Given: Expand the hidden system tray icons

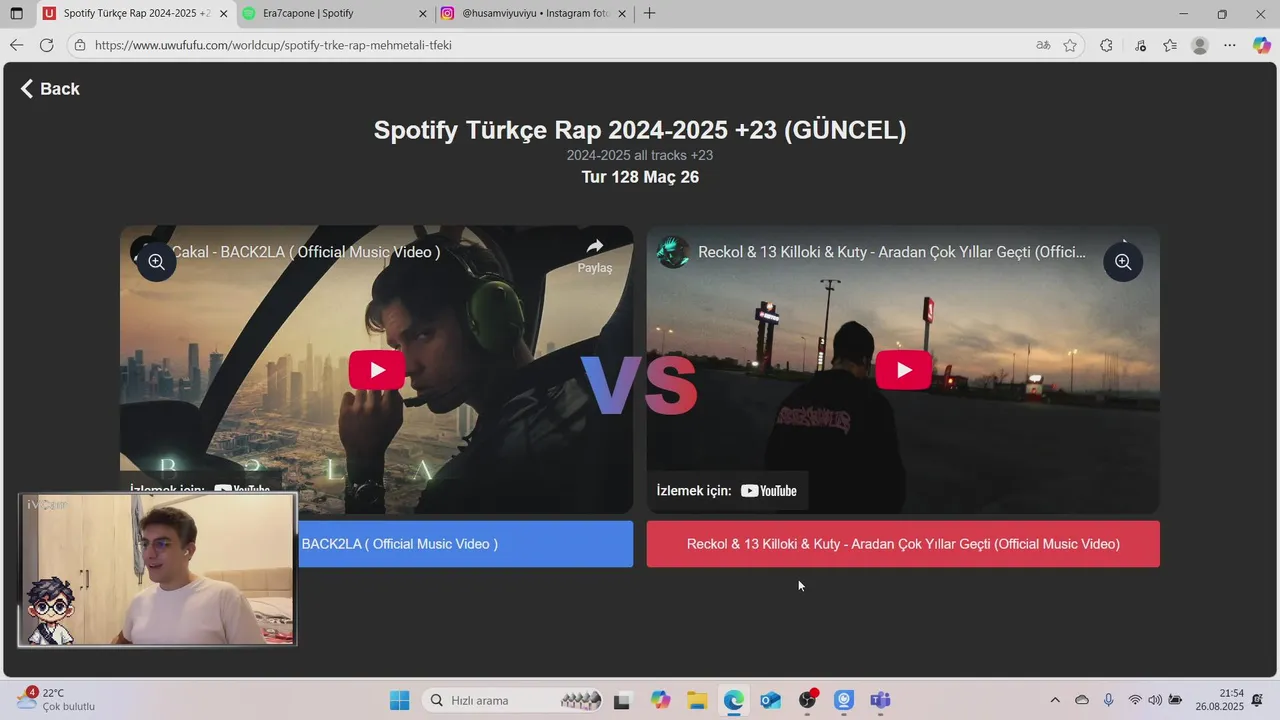Looking at the screenshot, I should coord(1055,700).
